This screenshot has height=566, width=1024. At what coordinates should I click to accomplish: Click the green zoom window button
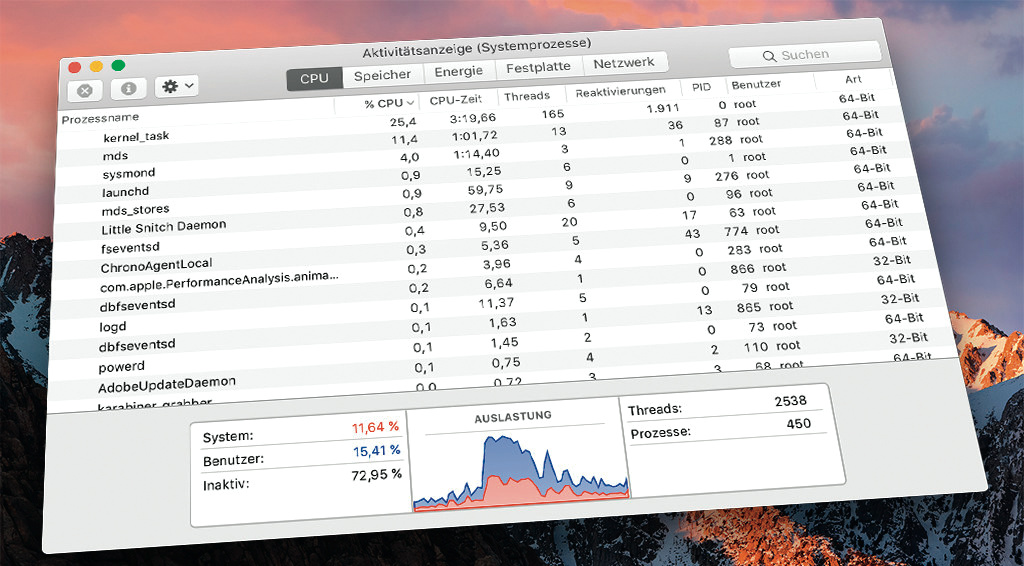point(118,65)
